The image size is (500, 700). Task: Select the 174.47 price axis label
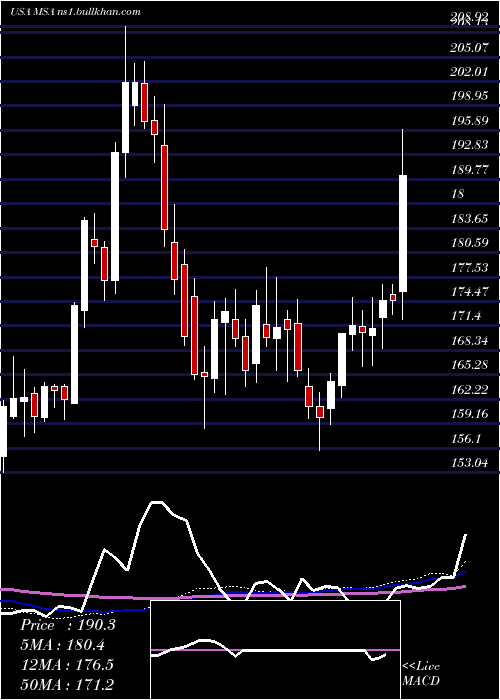(x=469, y=292)
